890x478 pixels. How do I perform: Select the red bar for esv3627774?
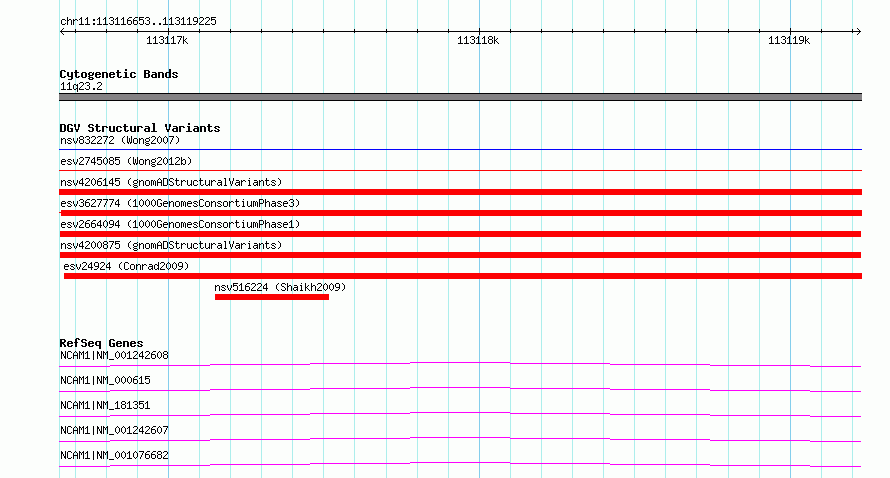tap(460, 213)
